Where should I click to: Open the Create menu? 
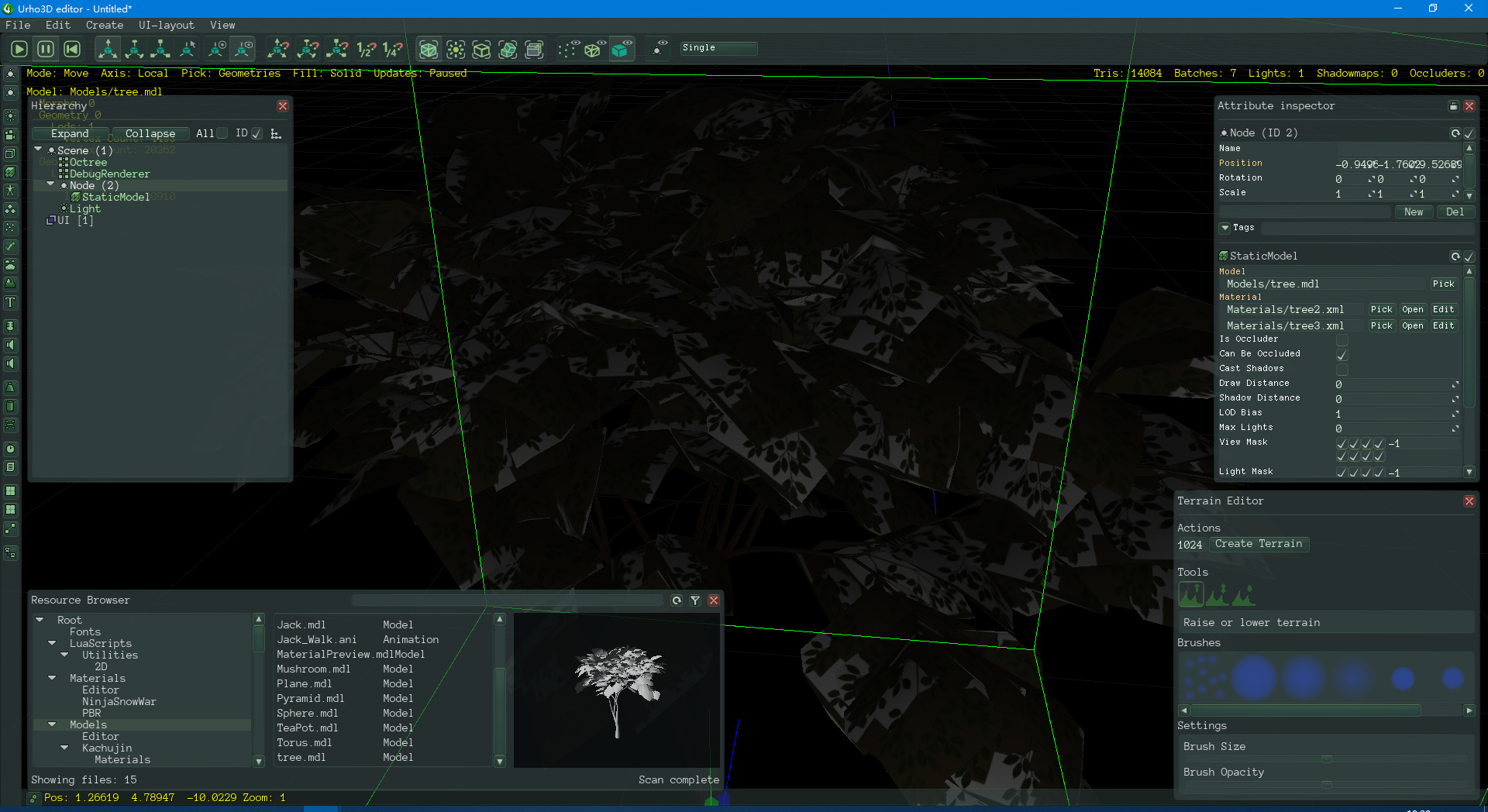105,25
